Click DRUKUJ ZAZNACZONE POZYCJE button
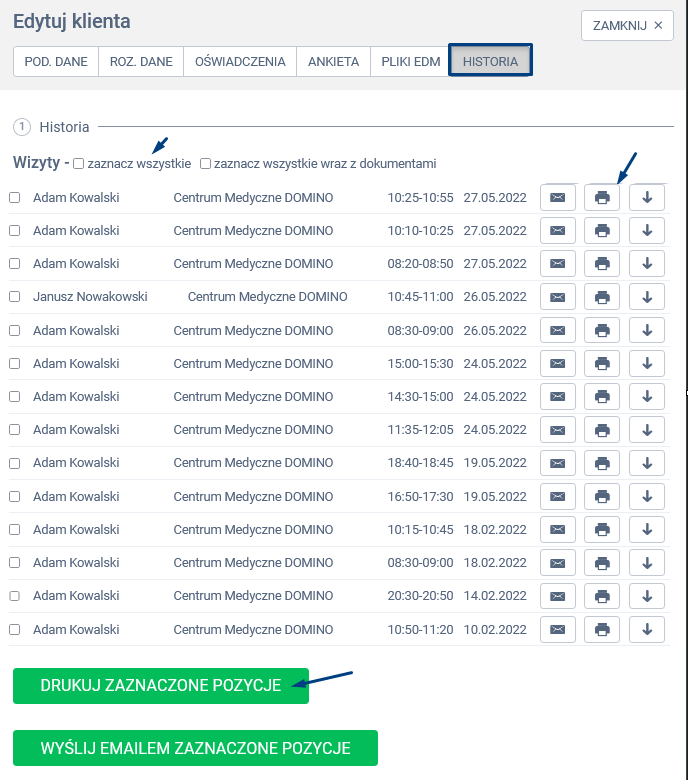 click(x=160, y=686)
